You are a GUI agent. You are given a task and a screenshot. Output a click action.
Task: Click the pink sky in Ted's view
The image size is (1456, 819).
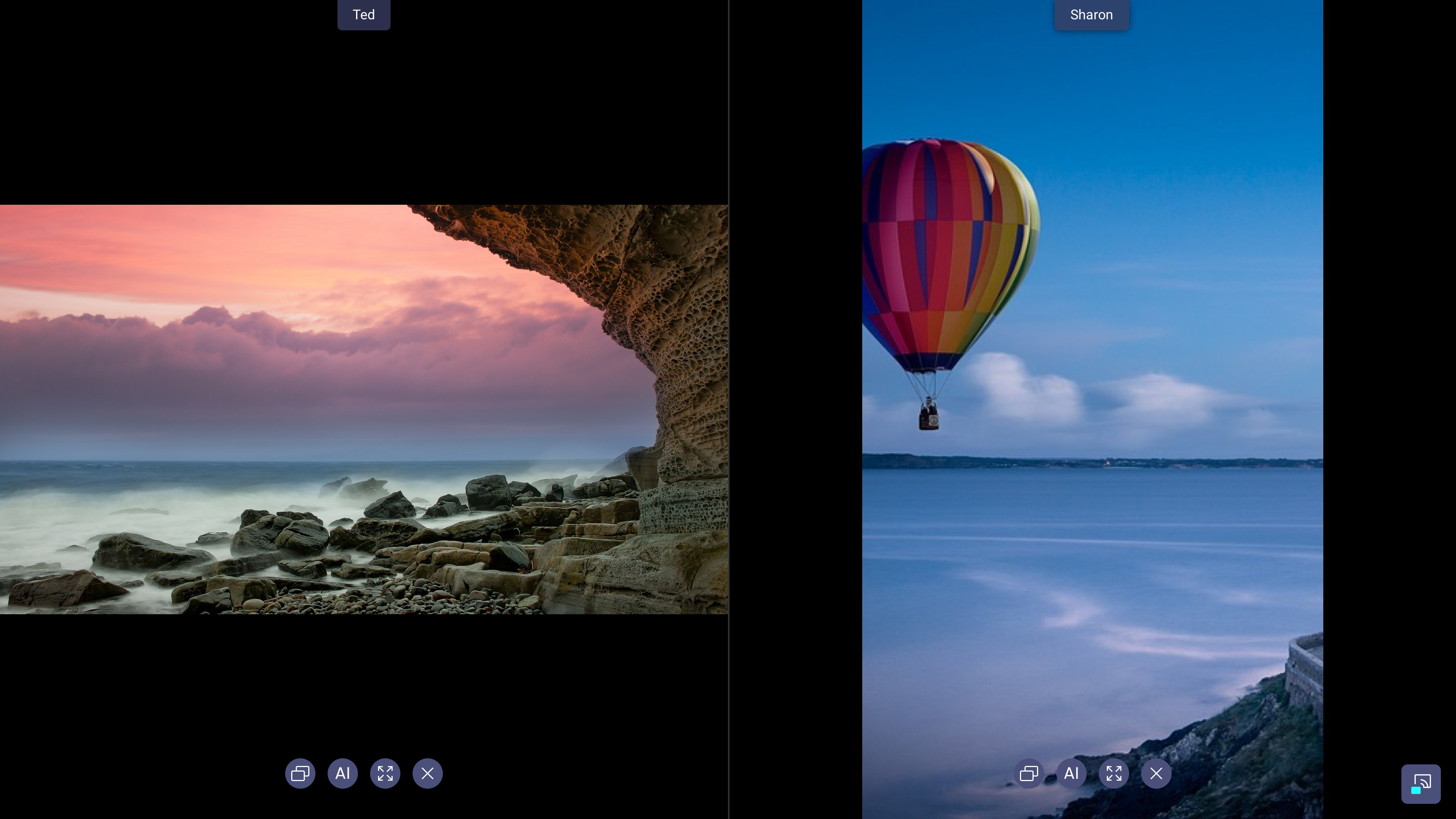(x=226, y=254)
